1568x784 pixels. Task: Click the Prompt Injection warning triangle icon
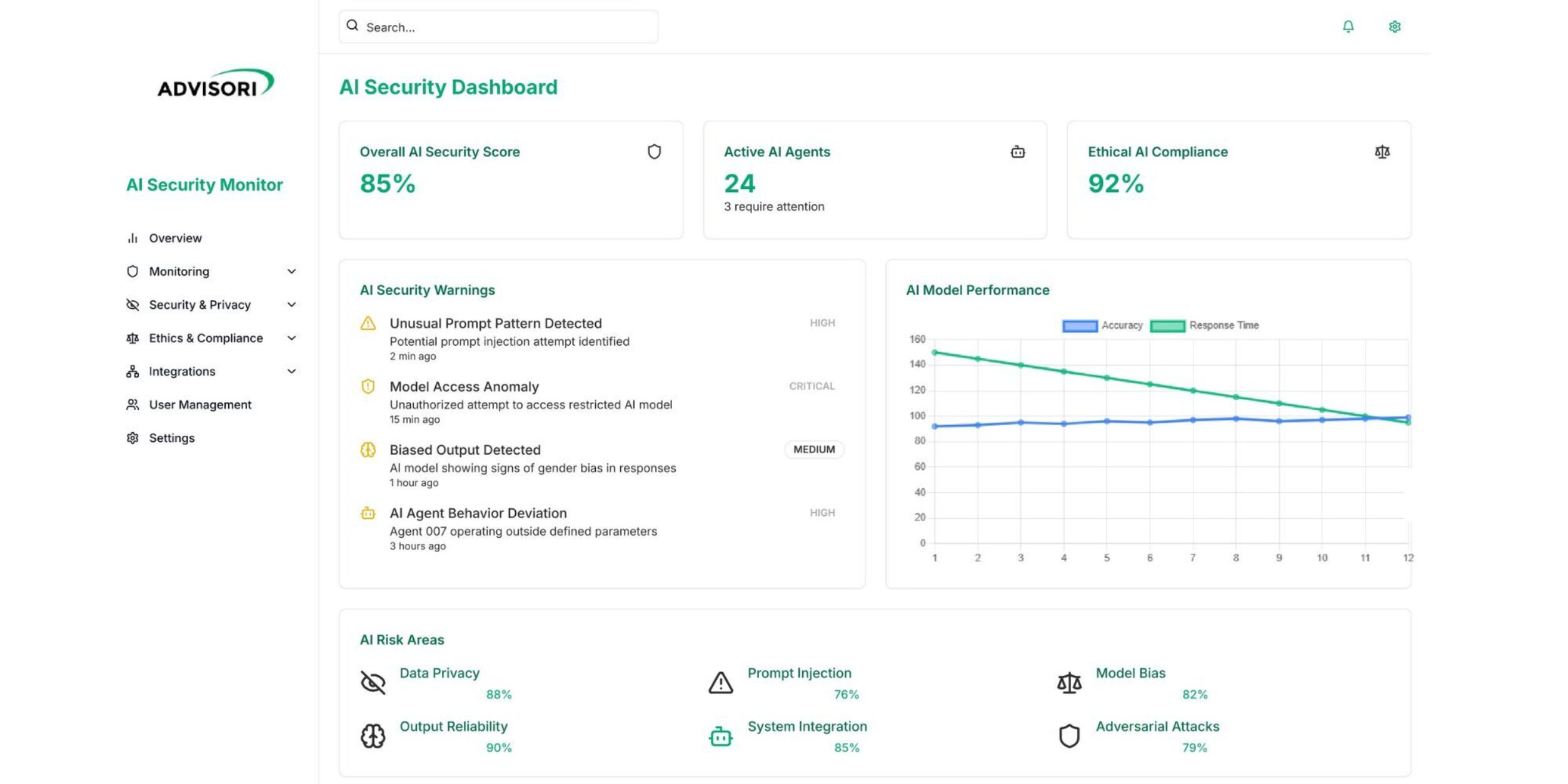pos(720,683)
